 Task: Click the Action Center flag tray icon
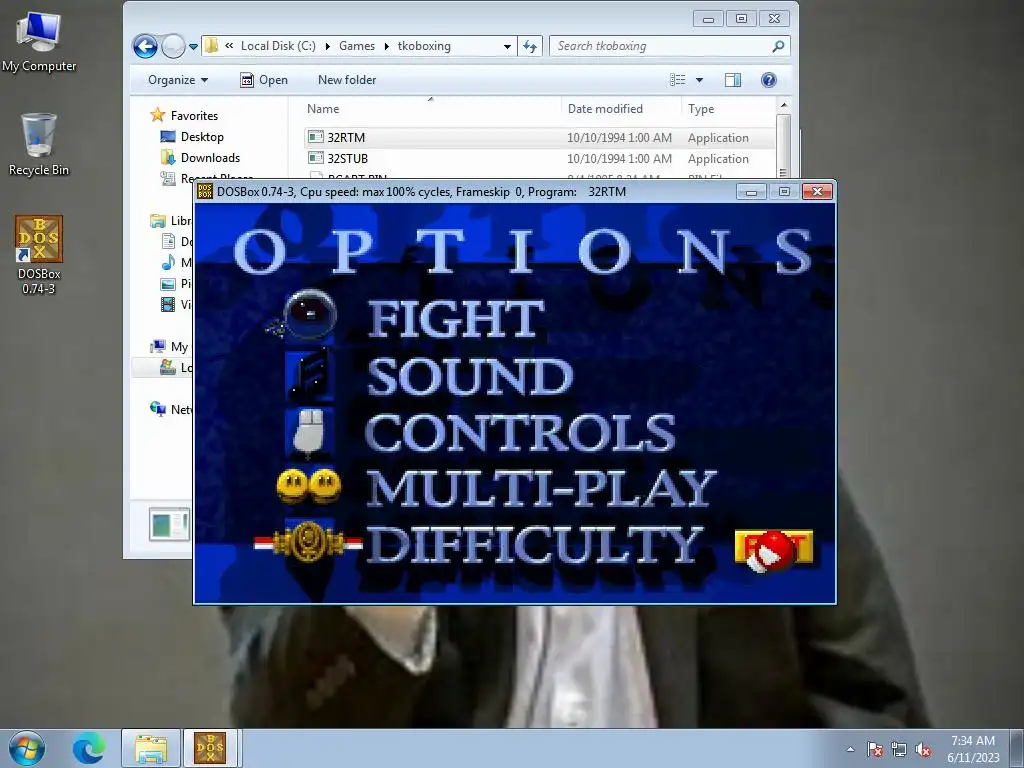[x=874, y=749]
